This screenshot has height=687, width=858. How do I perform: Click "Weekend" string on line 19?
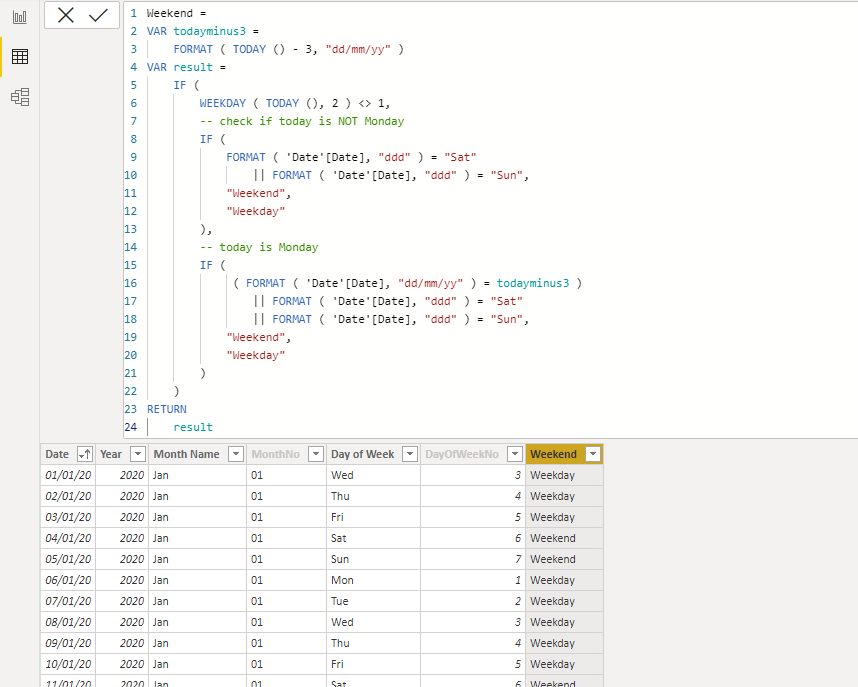tap(256, 337)
